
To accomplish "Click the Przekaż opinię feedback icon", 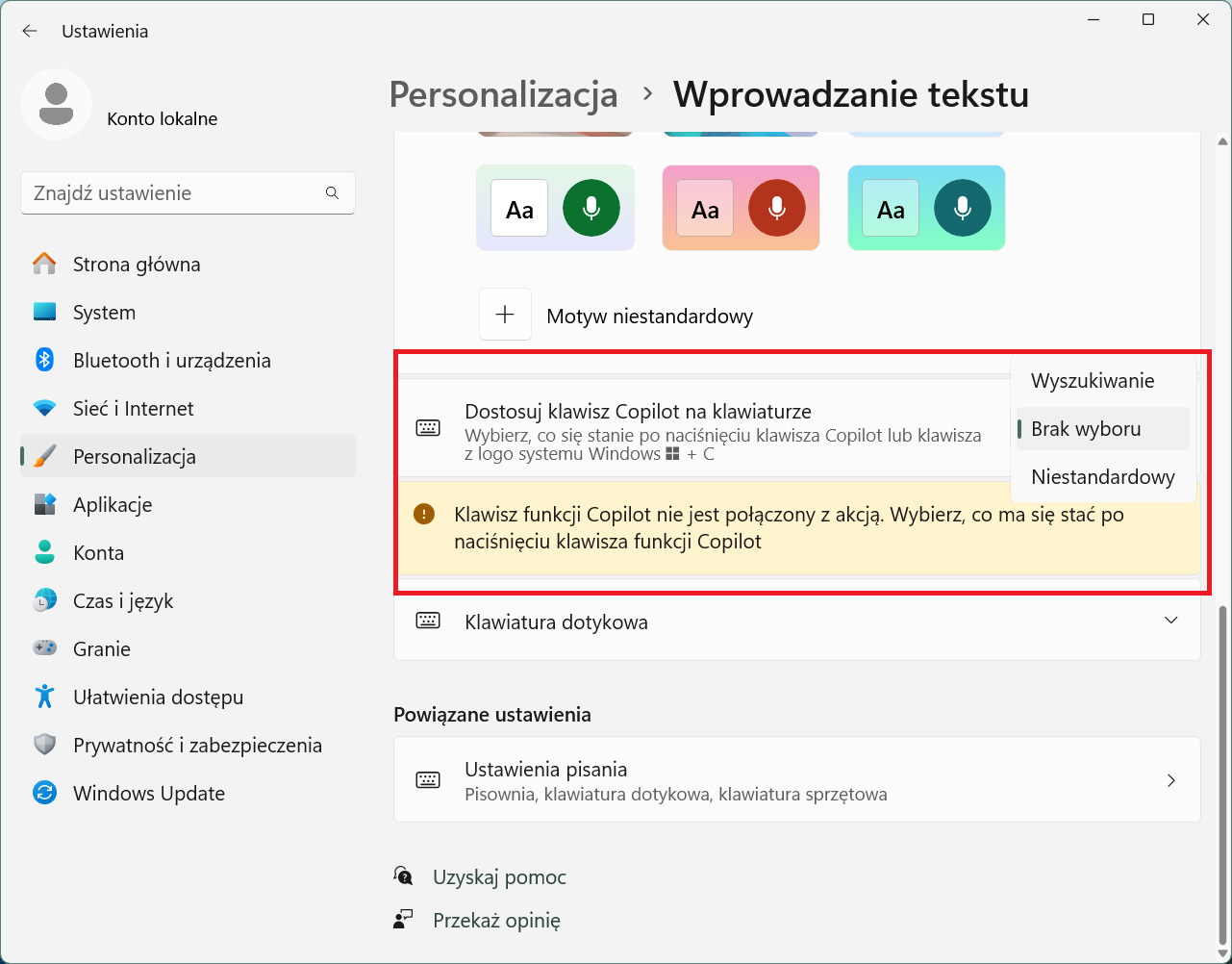I will coord(404,920).
